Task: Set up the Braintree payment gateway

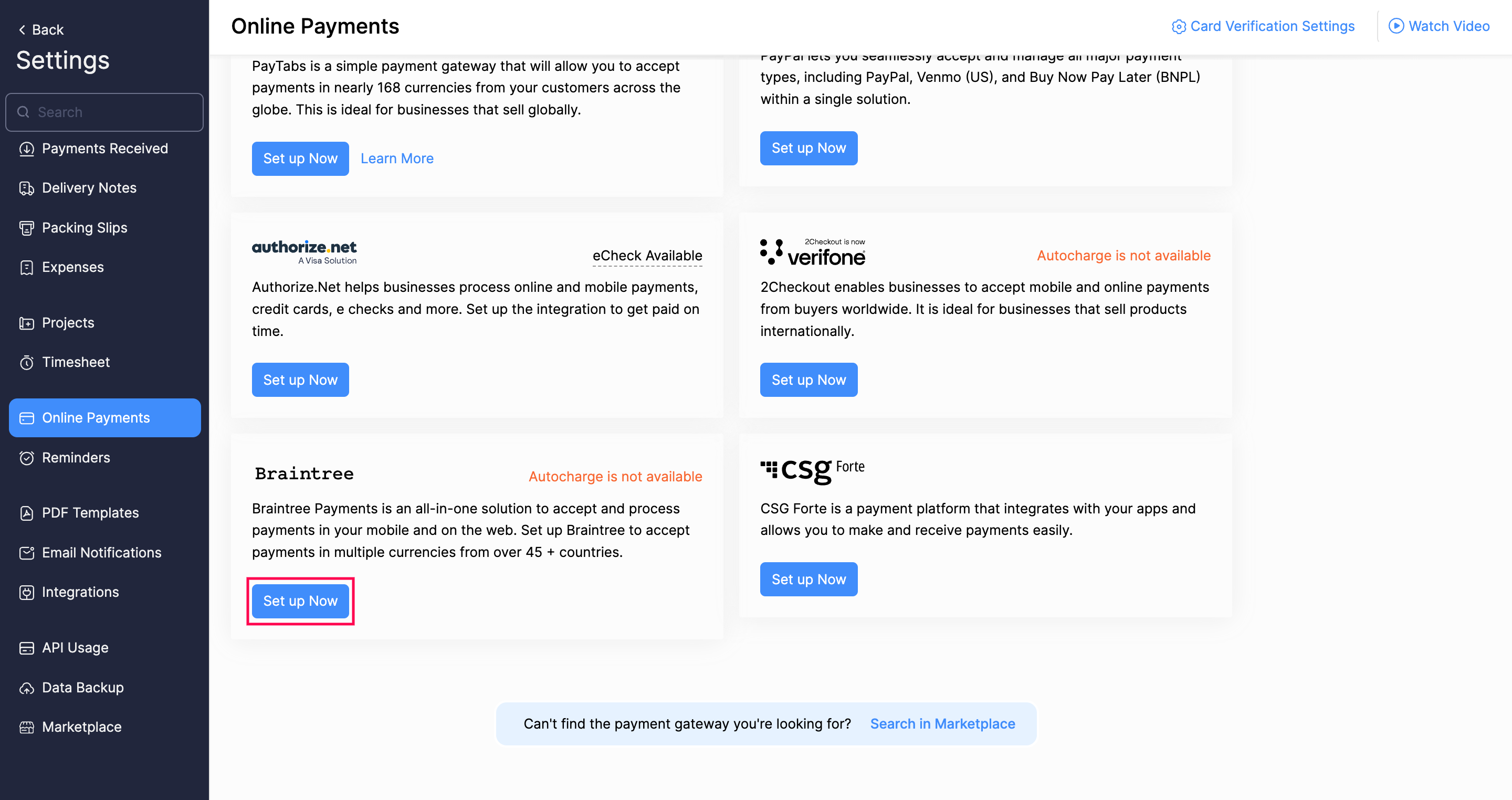Action: pyautogui.click(x=300, y=601)
